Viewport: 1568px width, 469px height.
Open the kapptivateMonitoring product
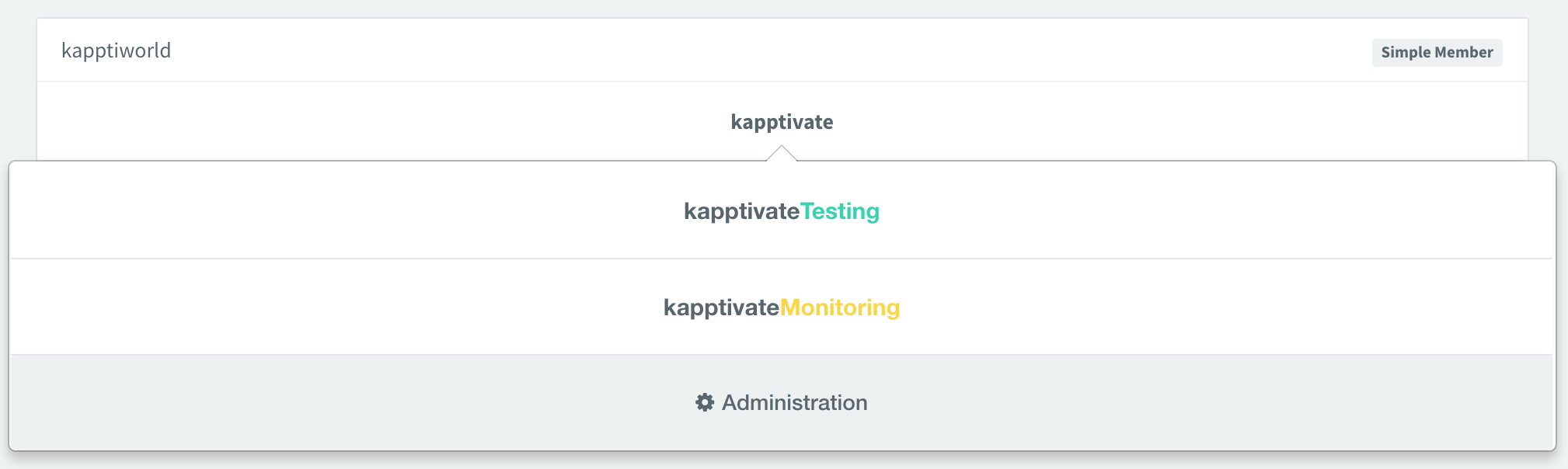tap(782, 307)
